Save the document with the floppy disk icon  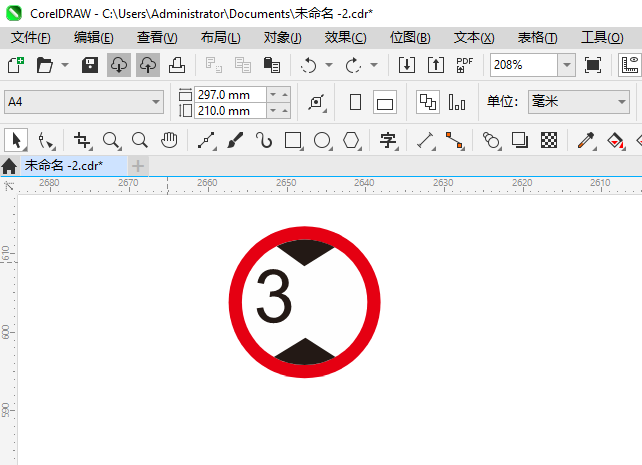coord(90,65)
